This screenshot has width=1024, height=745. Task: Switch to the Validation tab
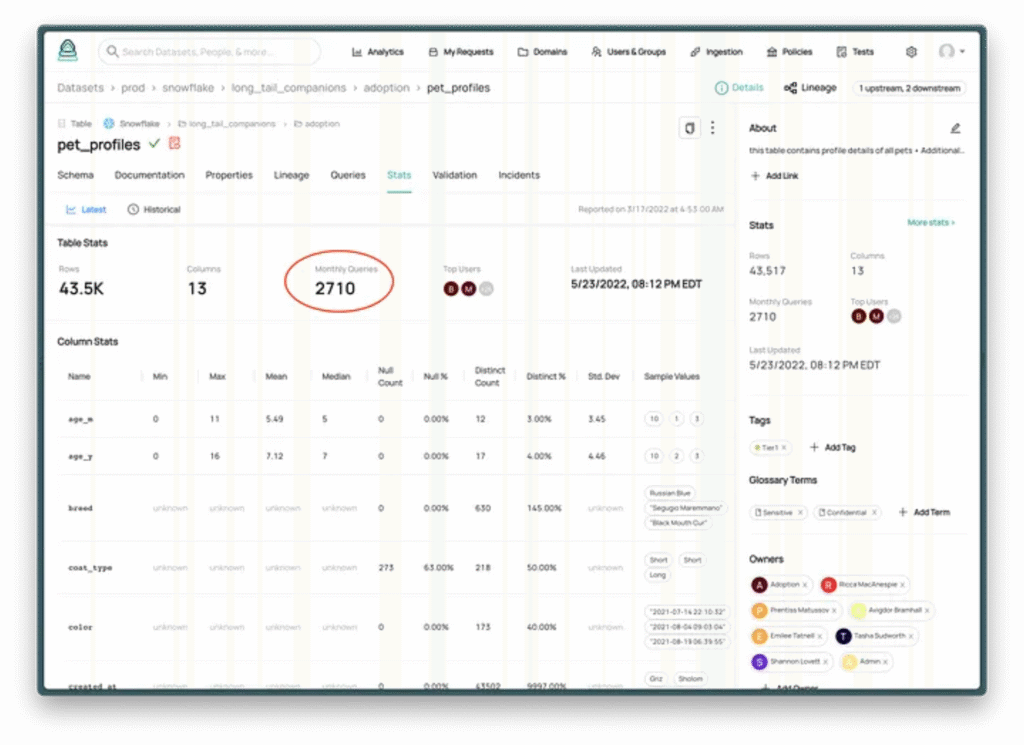click(x=455, y=174)
